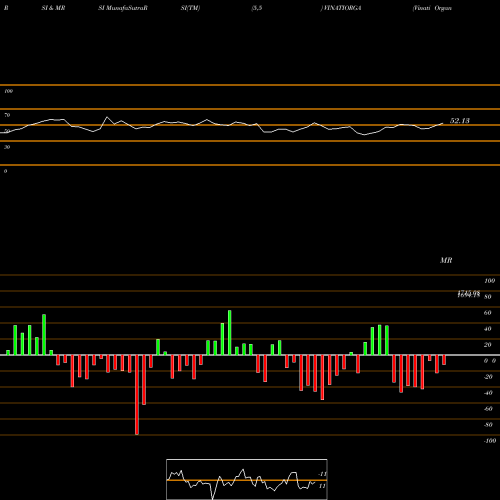Click the tallest red bar reaching -100
500x500 pixels.
pos(137,395)
